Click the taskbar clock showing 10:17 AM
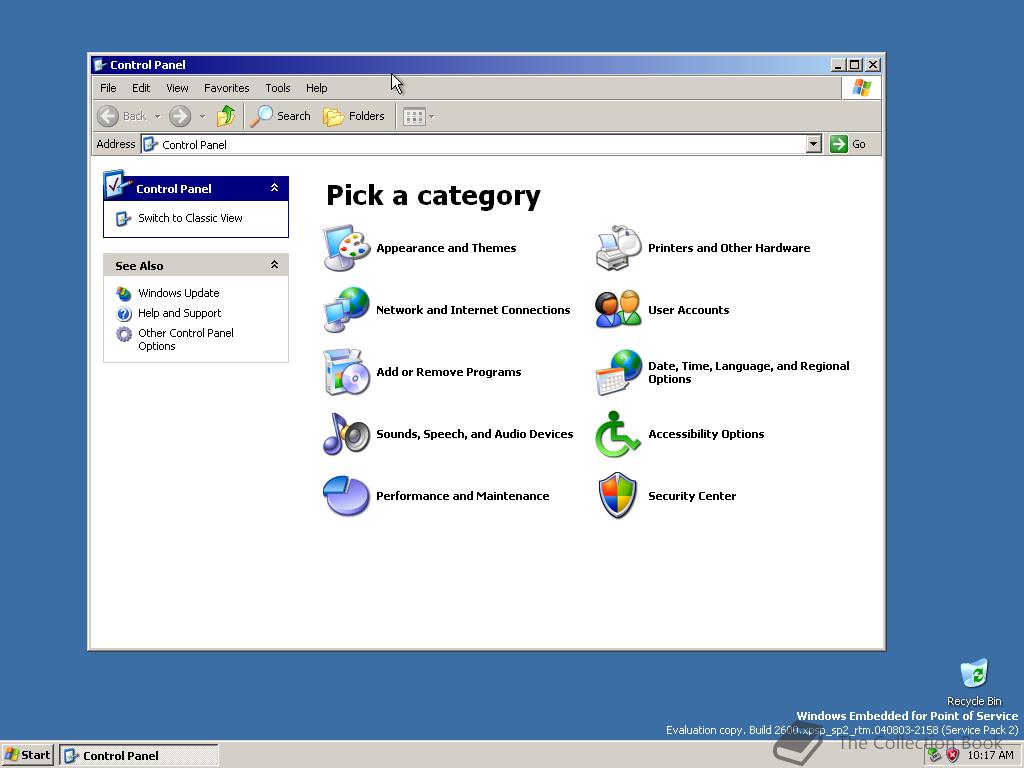The image size is (1024, 768). (x=990, y=756)
